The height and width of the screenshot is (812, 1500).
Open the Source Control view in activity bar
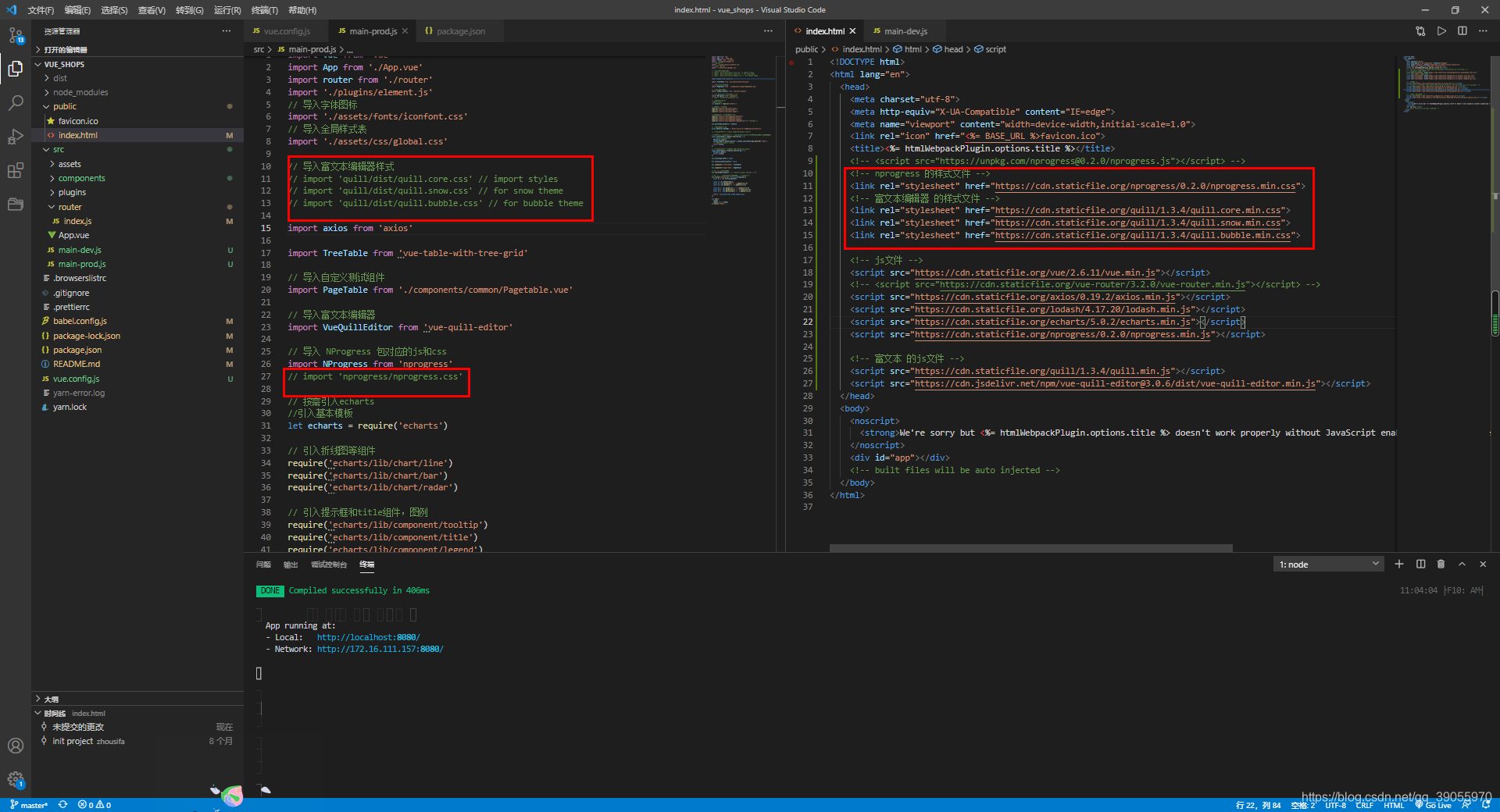coord(16,35)
